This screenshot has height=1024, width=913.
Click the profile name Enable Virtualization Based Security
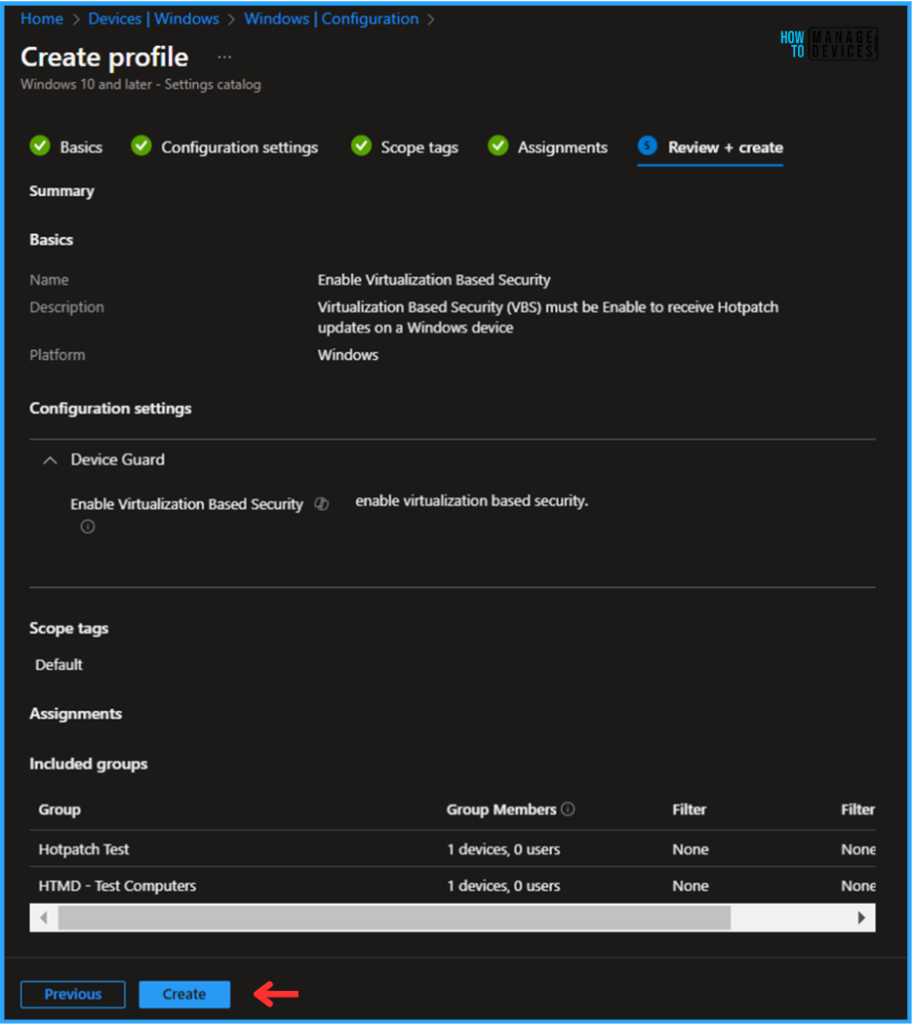point(434,280)
